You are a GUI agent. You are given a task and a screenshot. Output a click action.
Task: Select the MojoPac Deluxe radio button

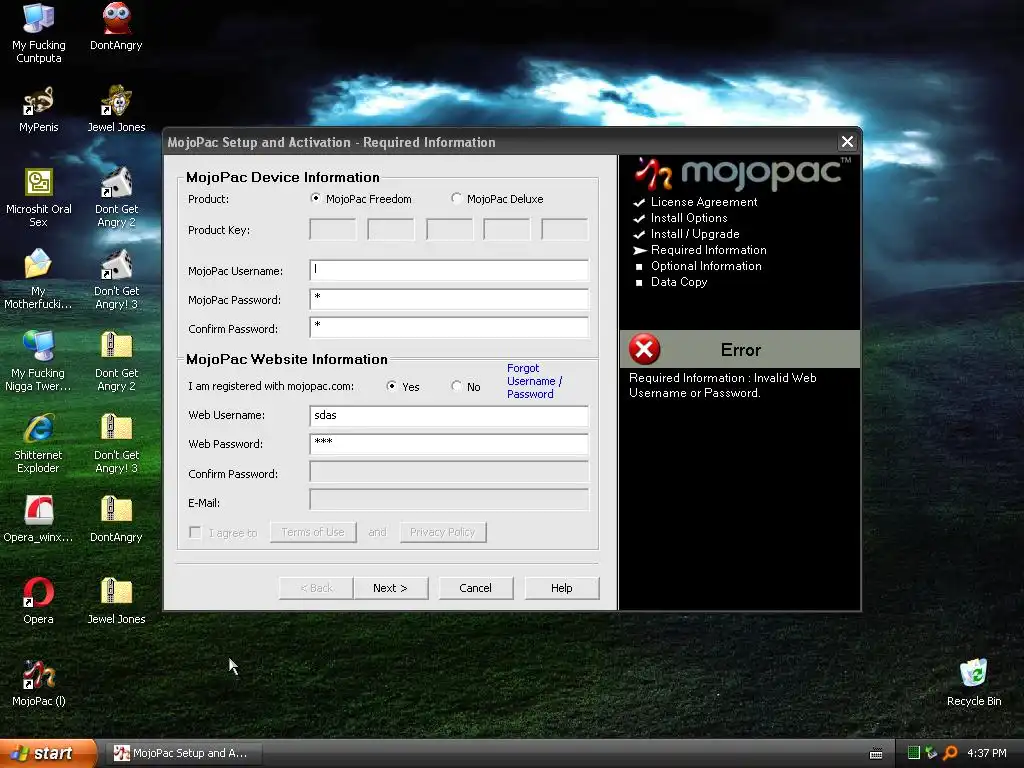click(456, 199)
